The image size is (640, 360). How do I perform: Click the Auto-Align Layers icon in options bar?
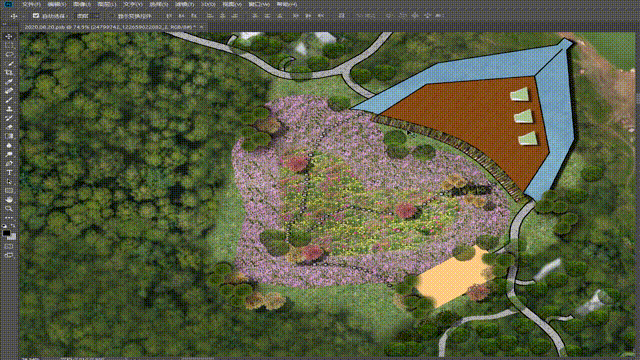pyautogui.click(x=341, y=16)
